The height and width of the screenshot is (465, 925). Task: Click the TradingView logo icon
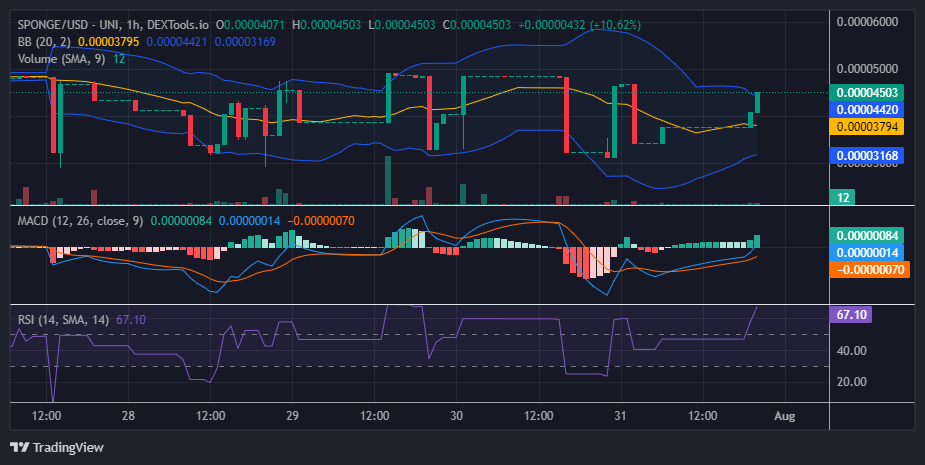click(x=19, y=447)
